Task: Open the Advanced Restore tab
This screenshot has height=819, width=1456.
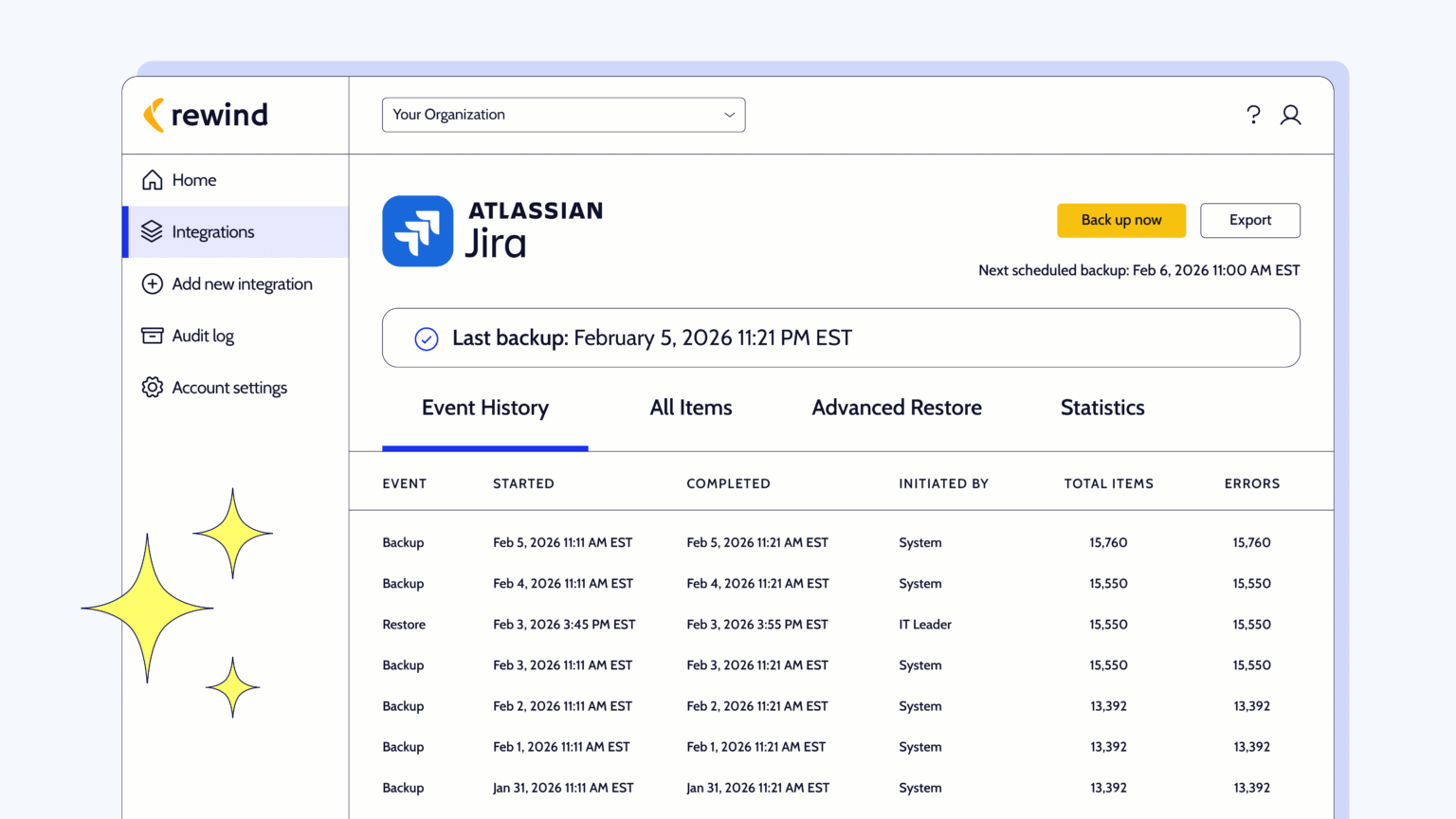Action: (897, 408)
